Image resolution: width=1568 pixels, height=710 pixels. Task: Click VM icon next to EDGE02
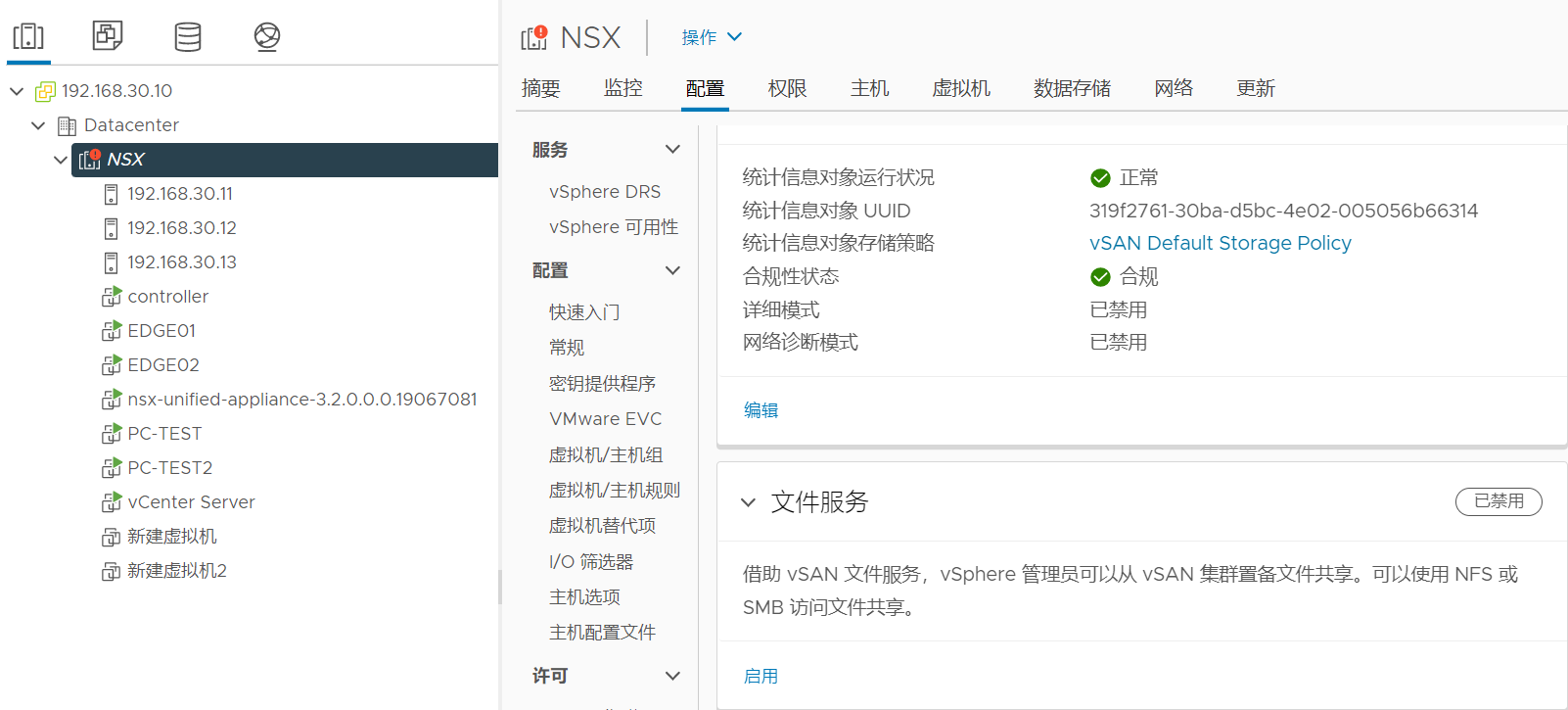tap(112, 364)
